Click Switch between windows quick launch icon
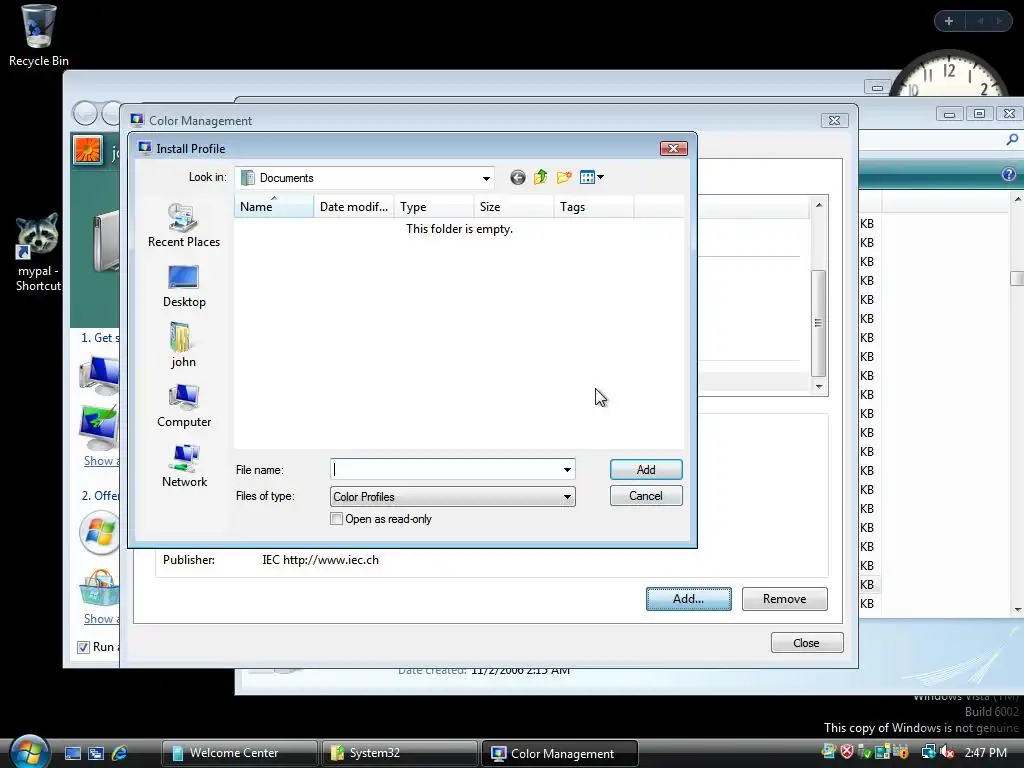Image resolution: width=1024 pixels, height=768 pixels. tap(96, 753)
